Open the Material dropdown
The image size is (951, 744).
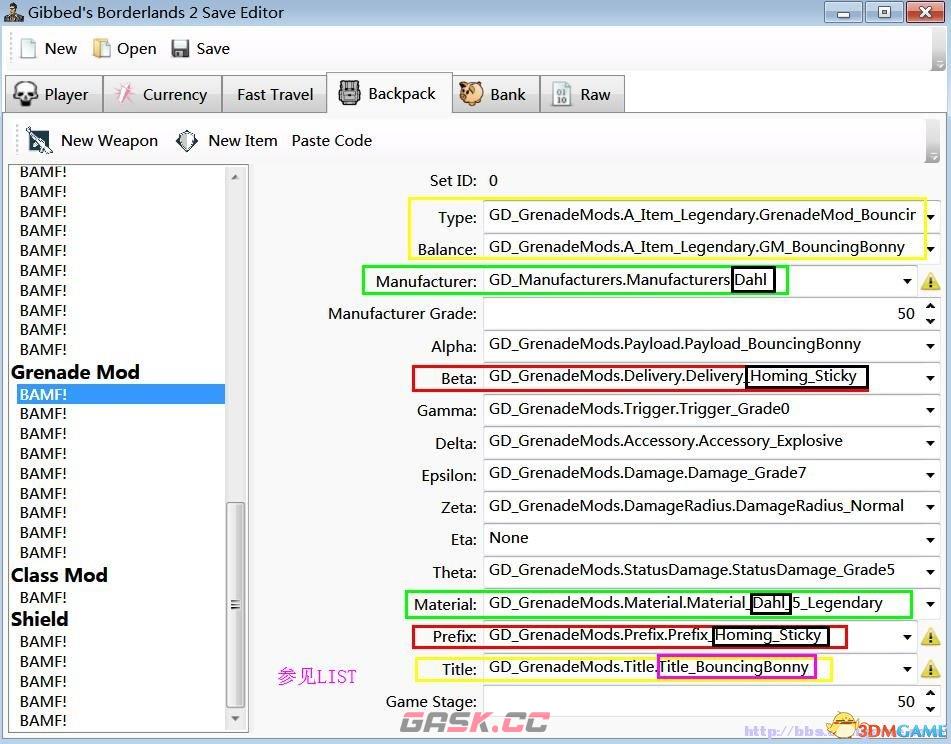[930, 604]
